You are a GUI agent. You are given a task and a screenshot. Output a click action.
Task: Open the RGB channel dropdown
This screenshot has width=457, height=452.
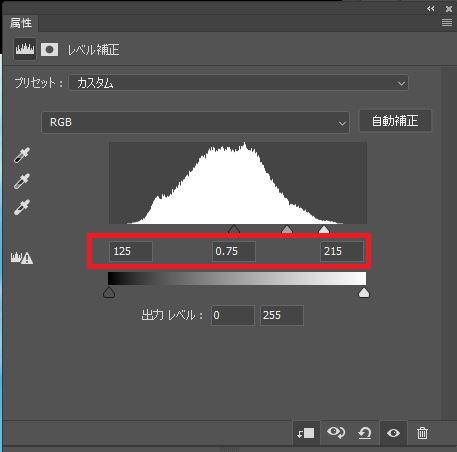click(x=195, y=122)
